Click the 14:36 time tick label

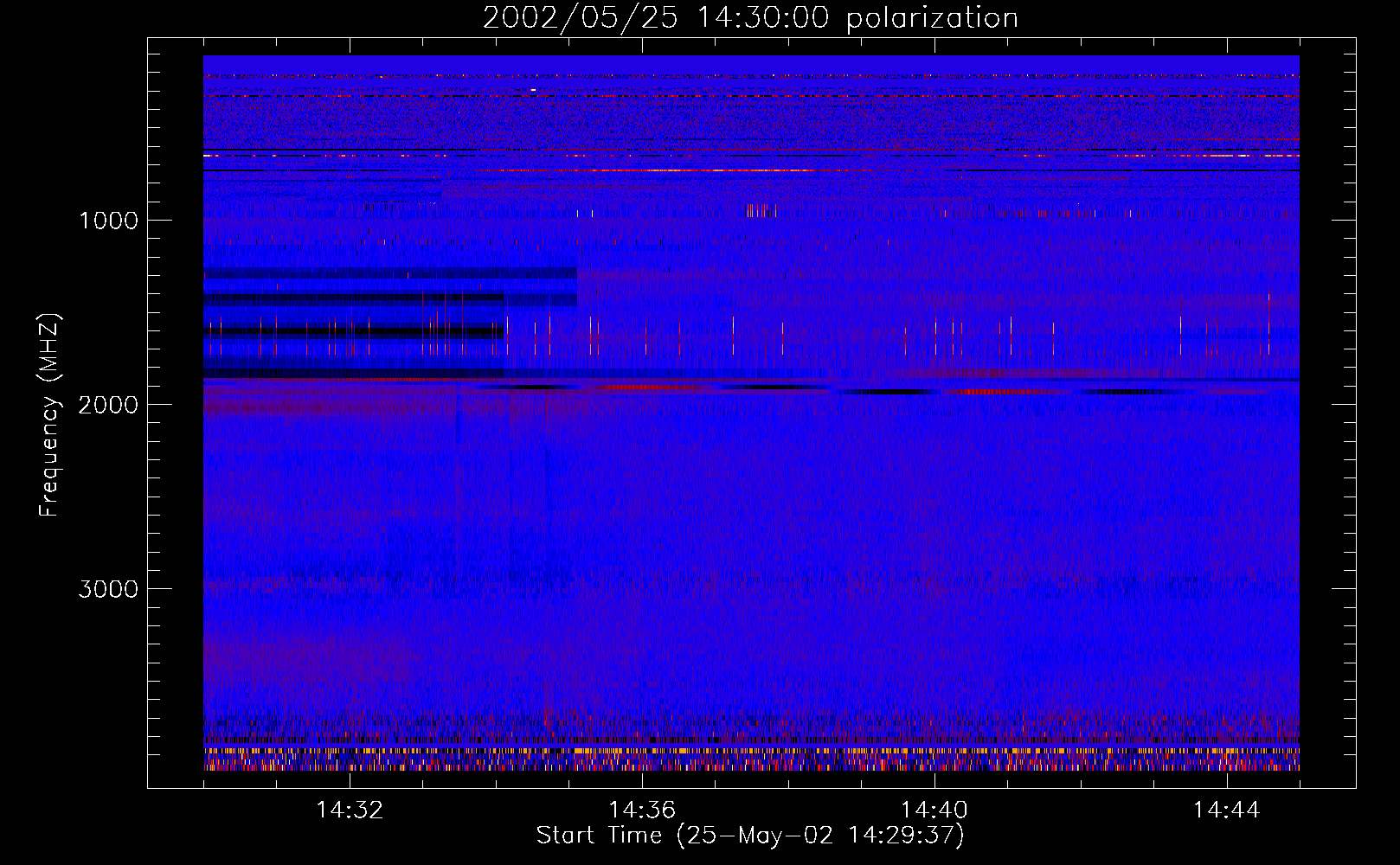point(642,811)
